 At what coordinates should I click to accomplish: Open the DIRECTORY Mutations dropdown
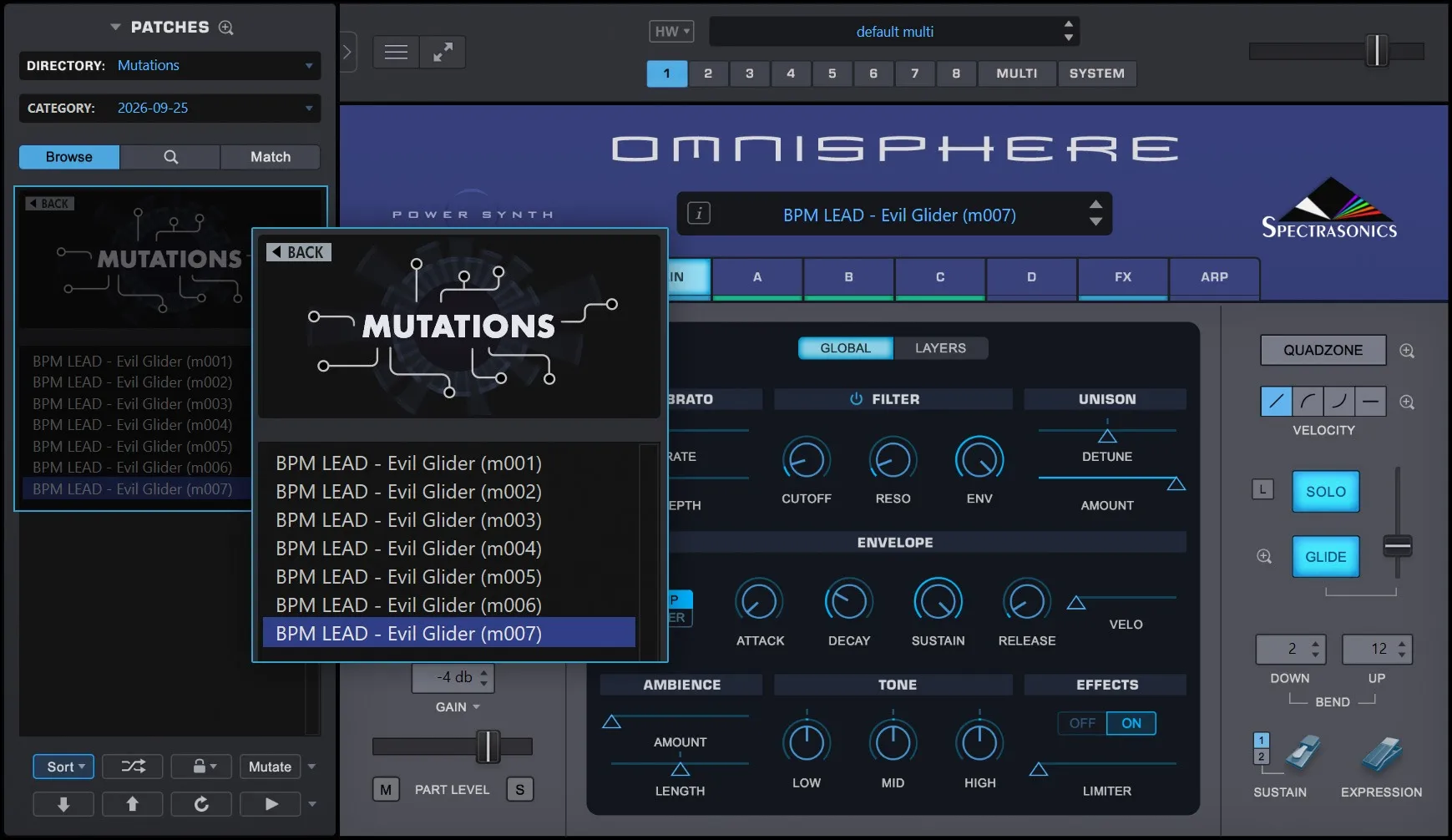170,65
